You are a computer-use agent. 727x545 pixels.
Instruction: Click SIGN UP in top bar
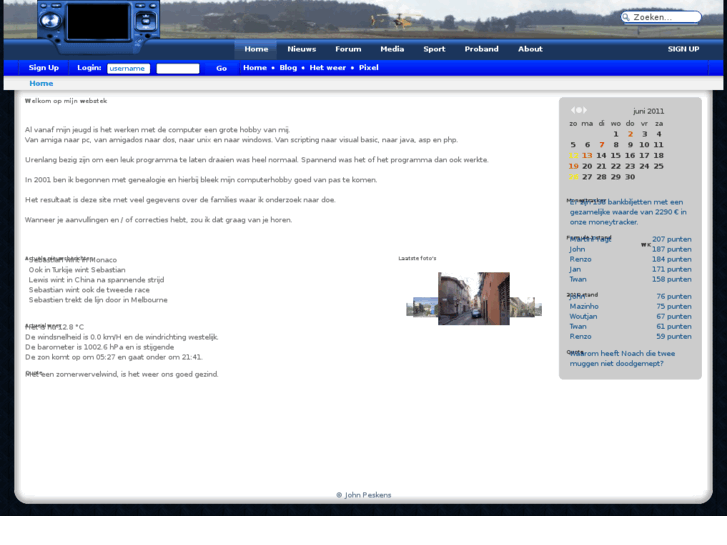[x=683, y=49]
